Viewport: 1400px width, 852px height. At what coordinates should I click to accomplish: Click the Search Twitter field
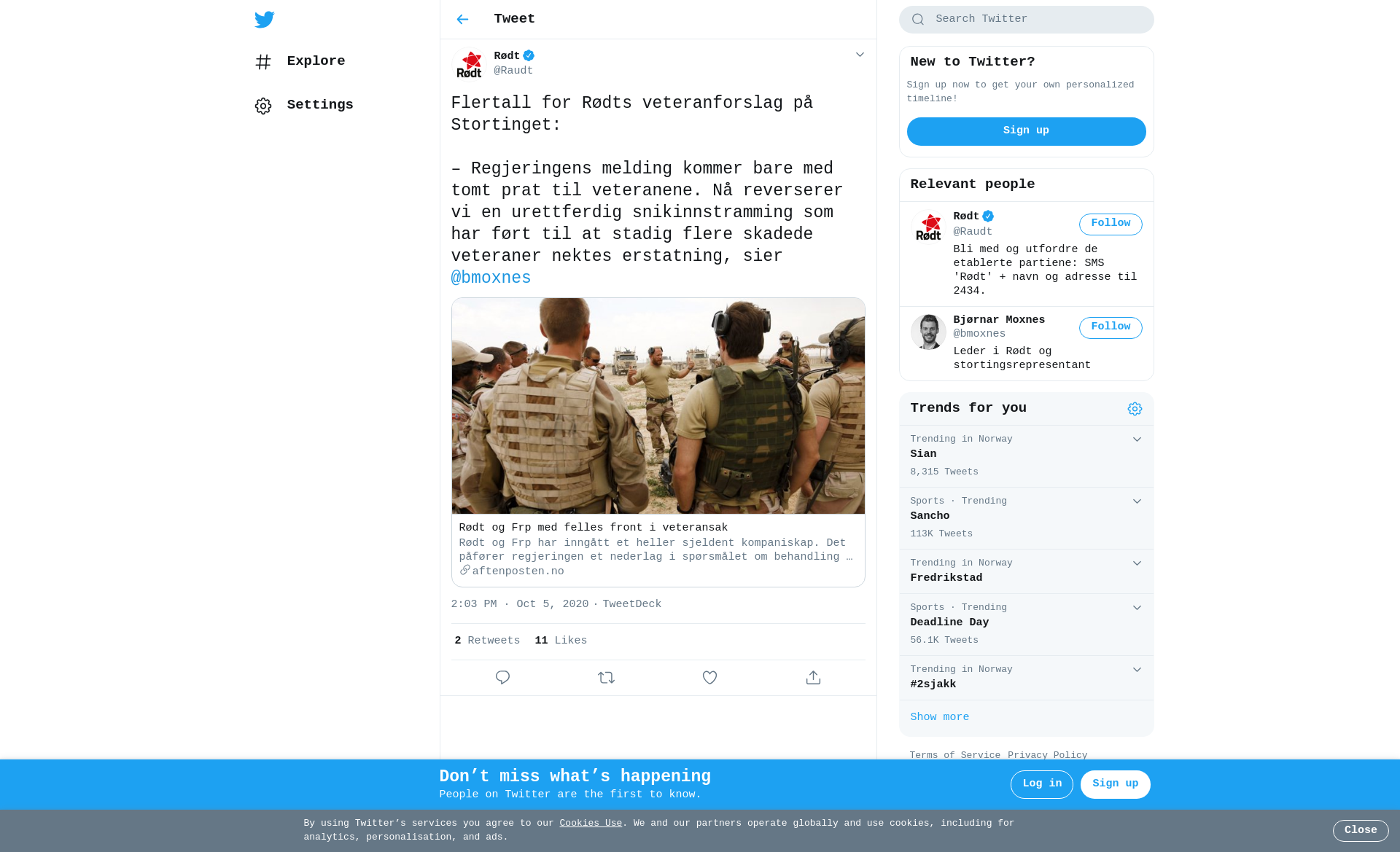(x=1026, y=20)
